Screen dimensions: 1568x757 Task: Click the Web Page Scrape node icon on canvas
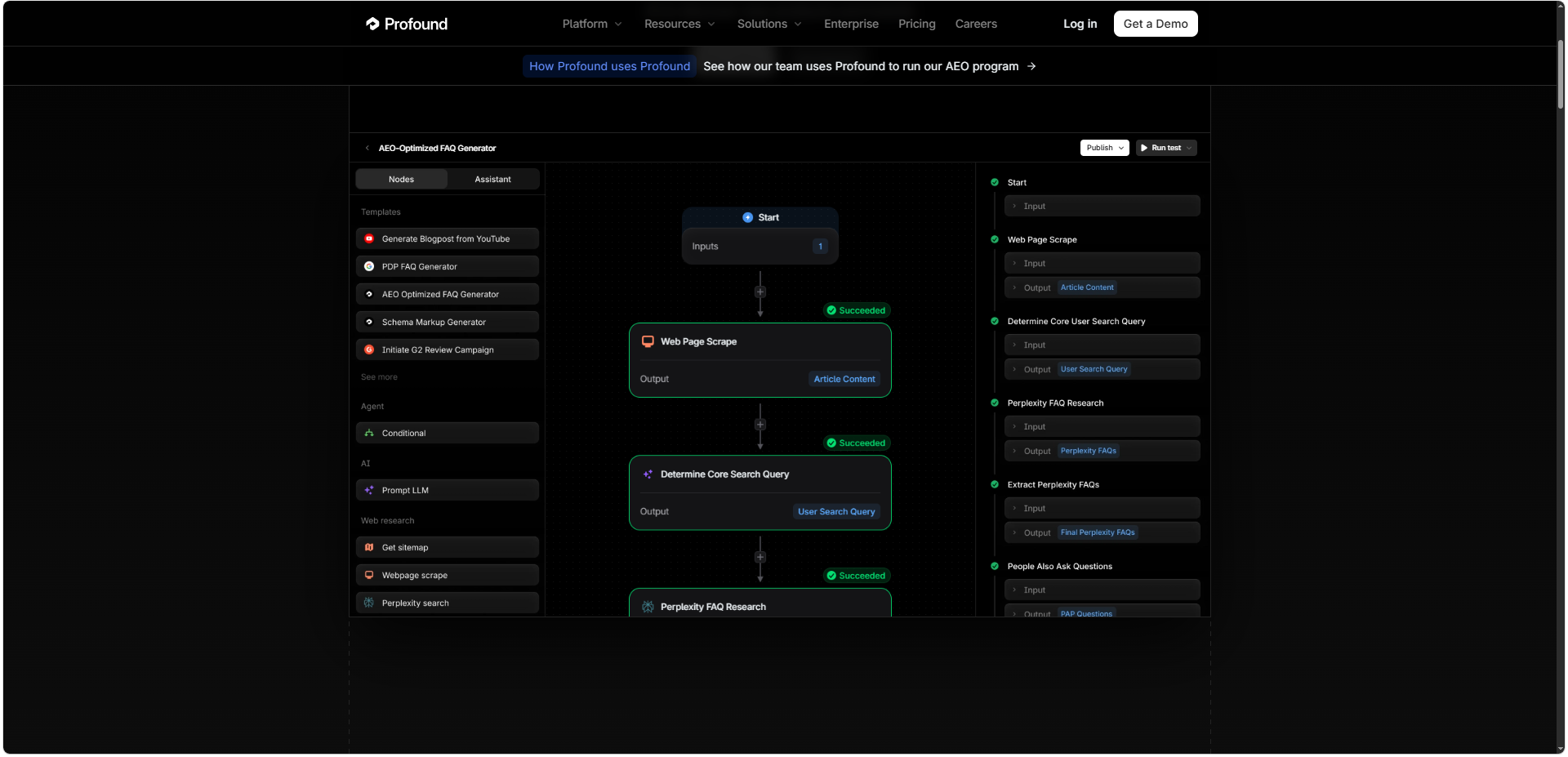[648, 341]
